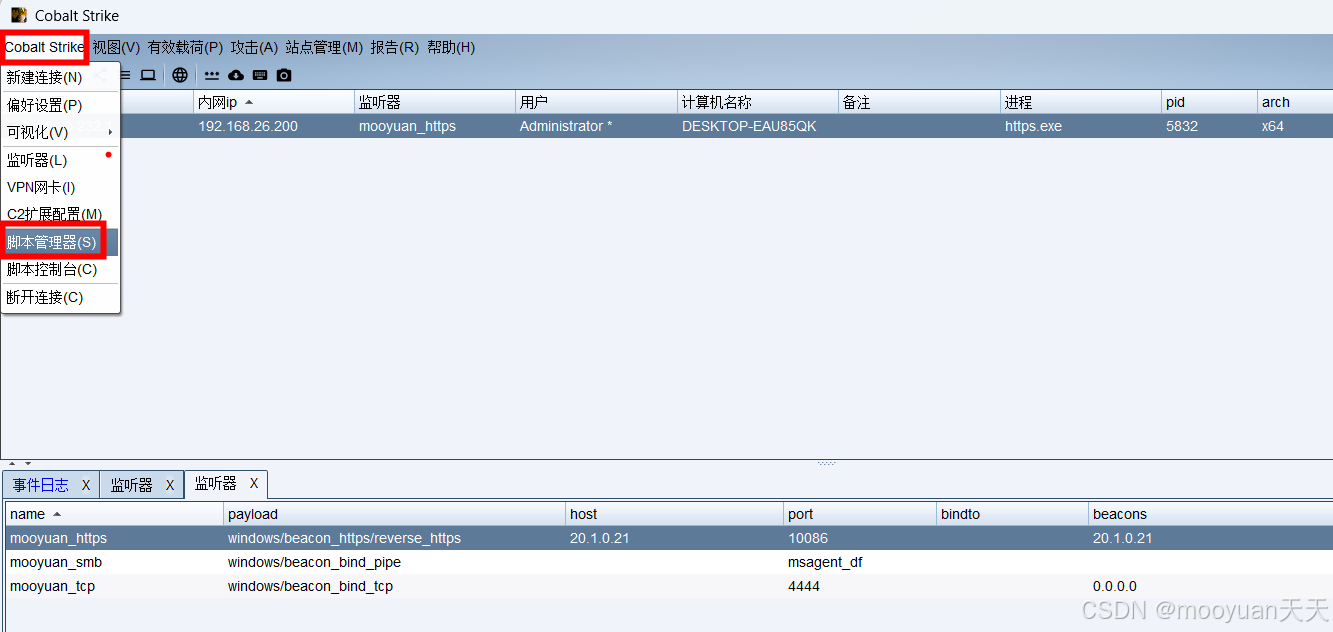This screenshot has height=632, width=1333.
Task: Choose VPN网卡(I) from the dropdown menu
Action: pyautogui.click(x=60, y=187)
